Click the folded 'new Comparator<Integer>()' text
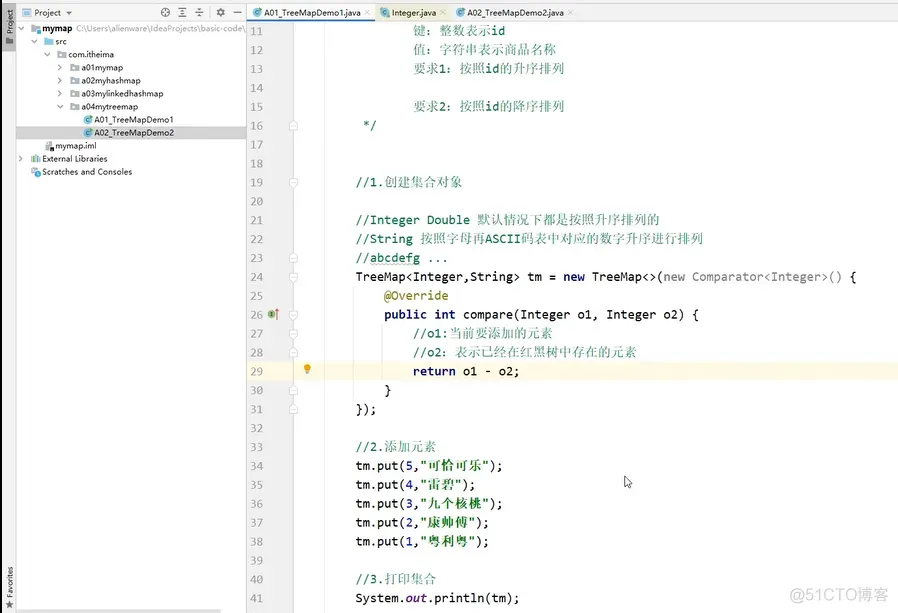This screenshot has width=898, height=613. coord(753,277)
